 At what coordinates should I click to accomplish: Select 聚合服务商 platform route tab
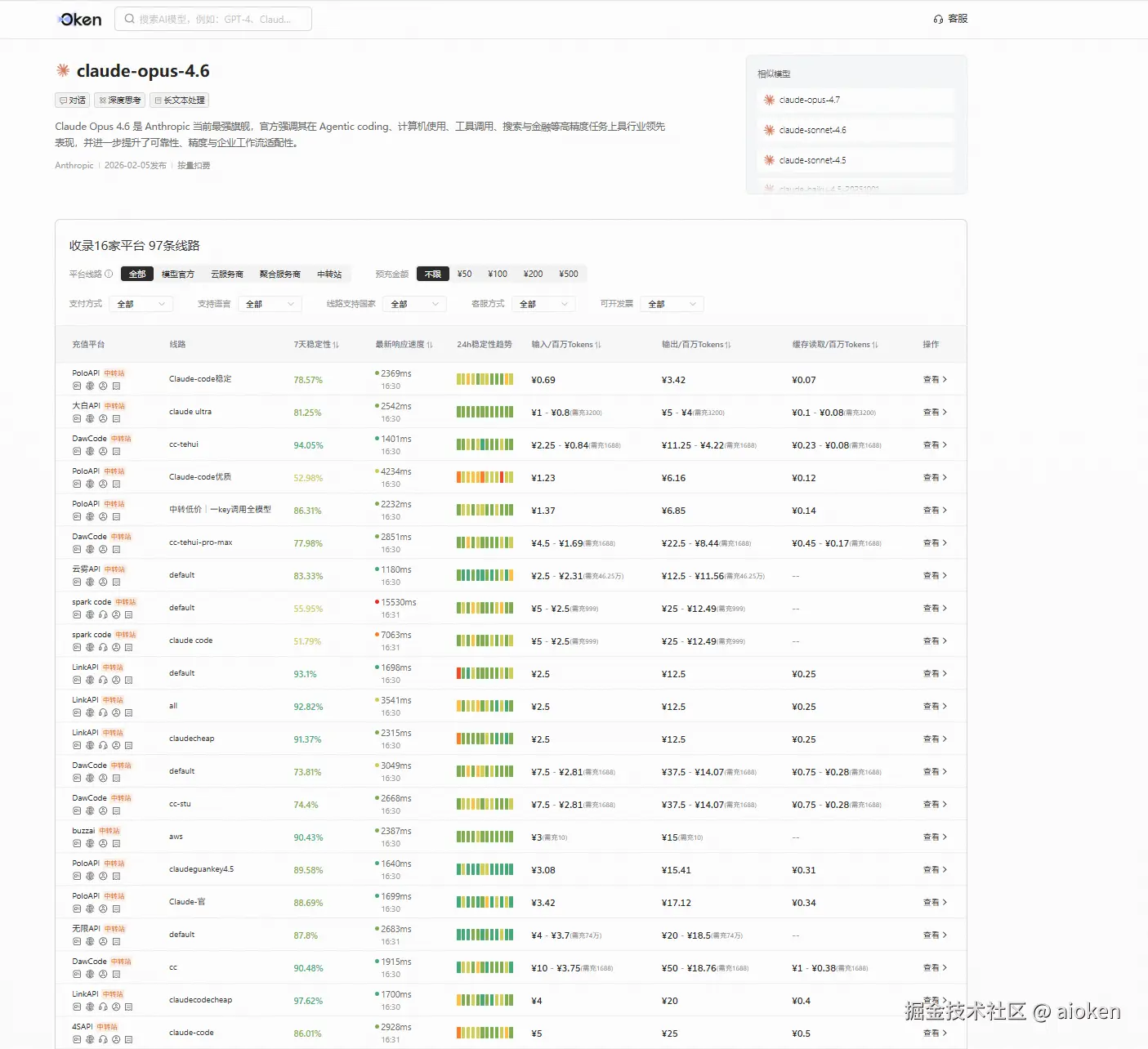point(280,274)
